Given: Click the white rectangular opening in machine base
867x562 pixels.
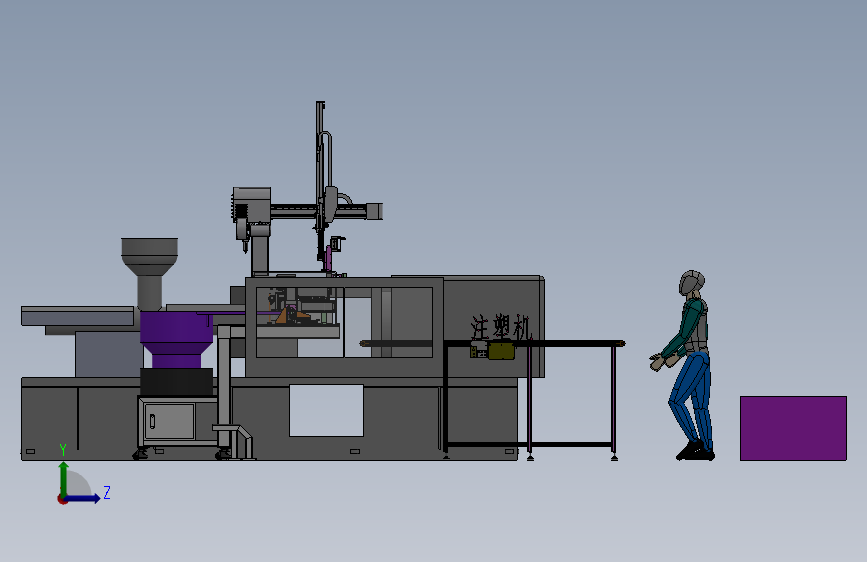Looking at the screenshot, I should point(326,410).
